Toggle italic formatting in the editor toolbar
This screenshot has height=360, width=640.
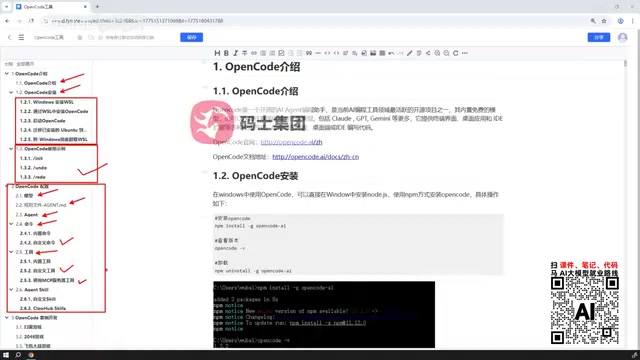click(236, 53)
